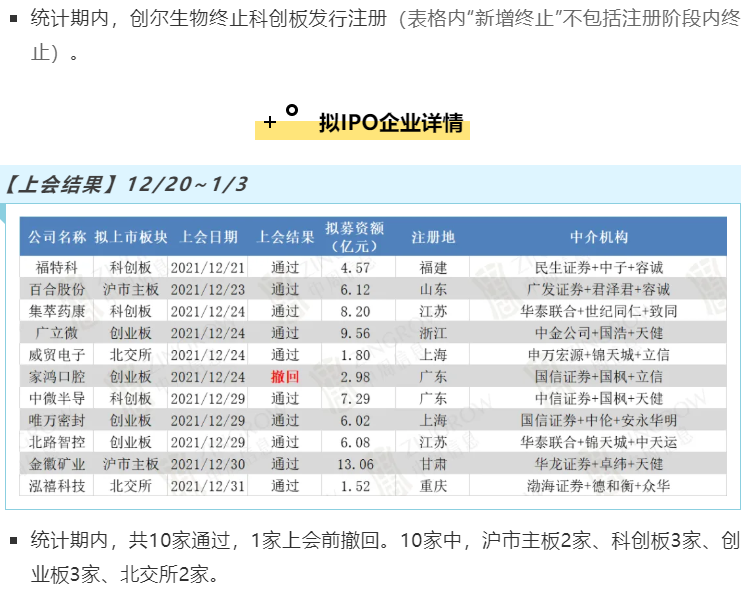Click the fundraising amount 6.02

(355, 420)
